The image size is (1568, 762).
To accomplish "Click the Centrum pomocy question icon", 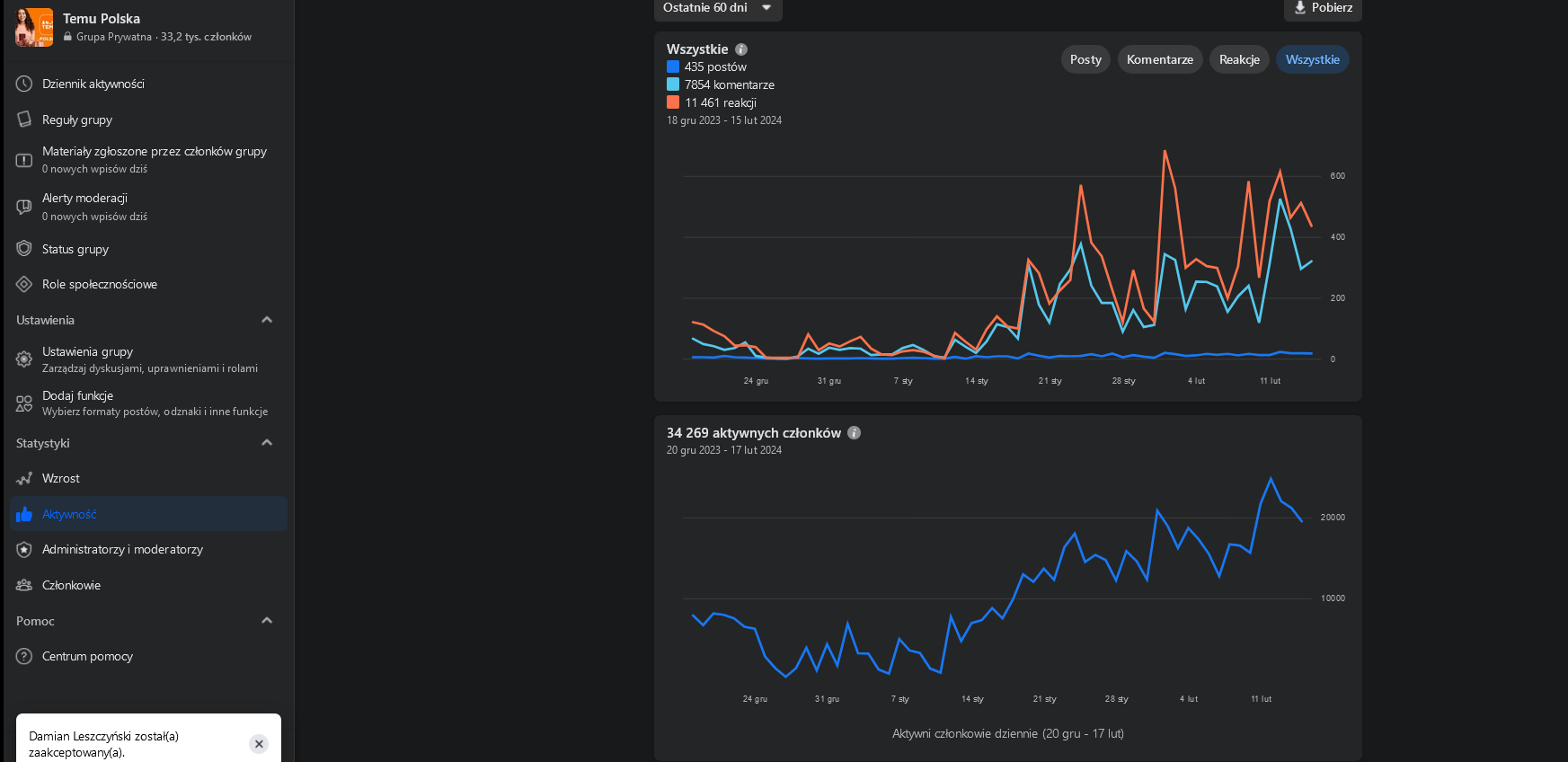I will [24, 656].
